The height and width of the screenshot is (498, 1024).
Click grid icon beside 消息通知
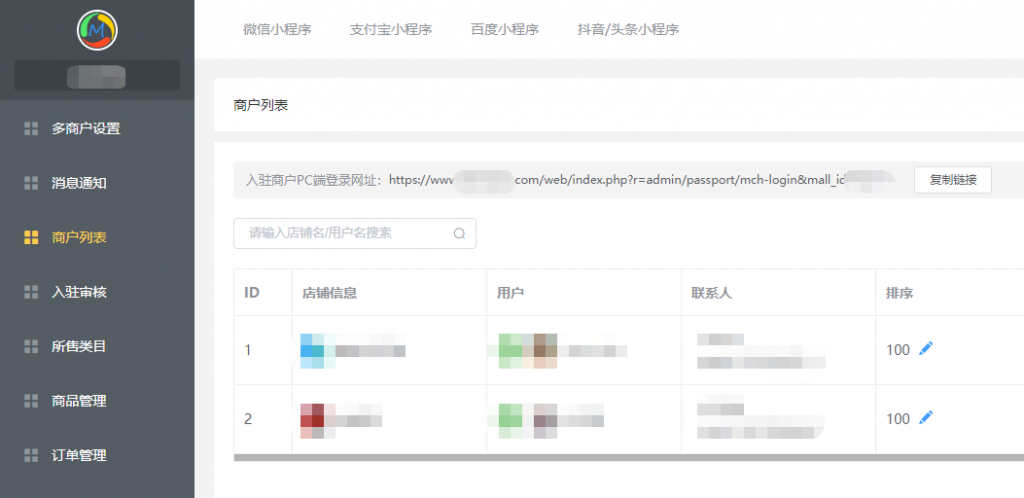click(x=31, y=183)
